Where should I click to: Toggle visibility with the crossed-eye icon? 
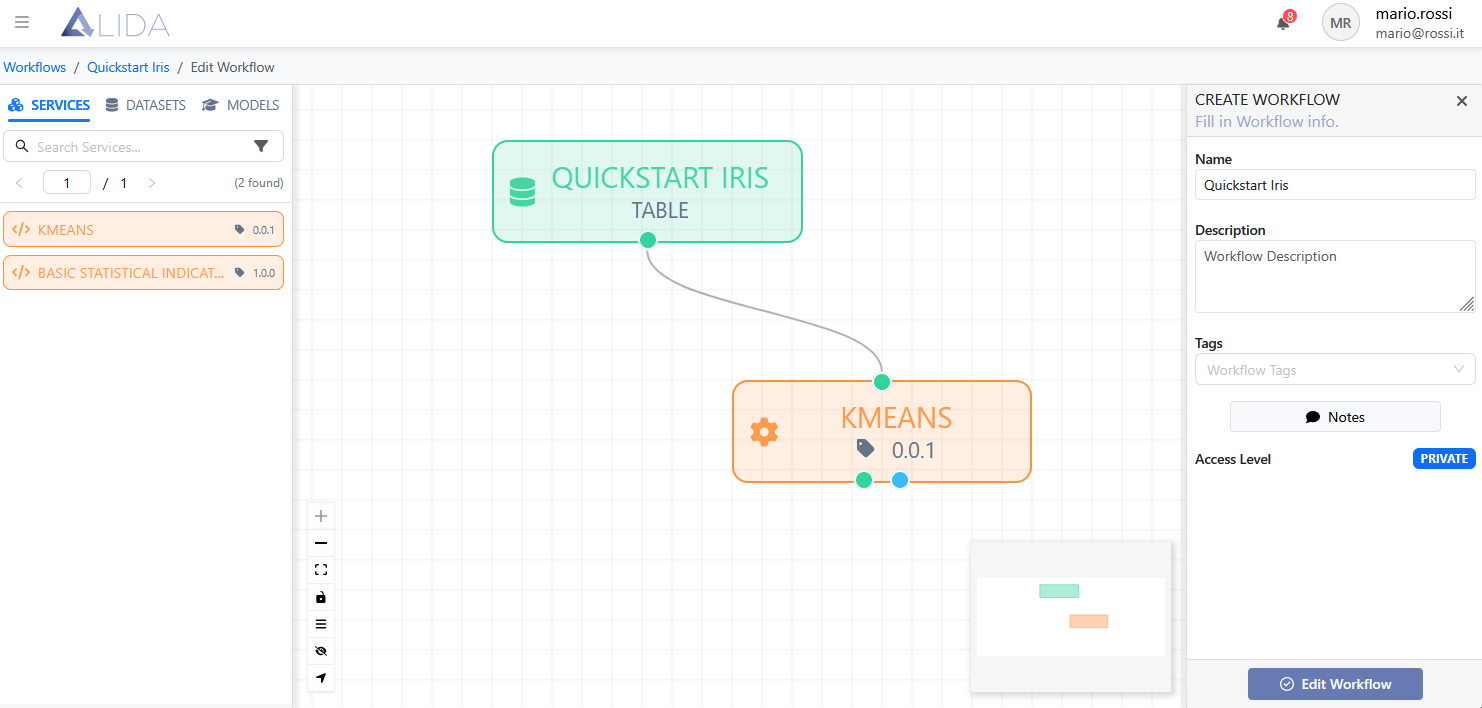(x=321, y=651)
